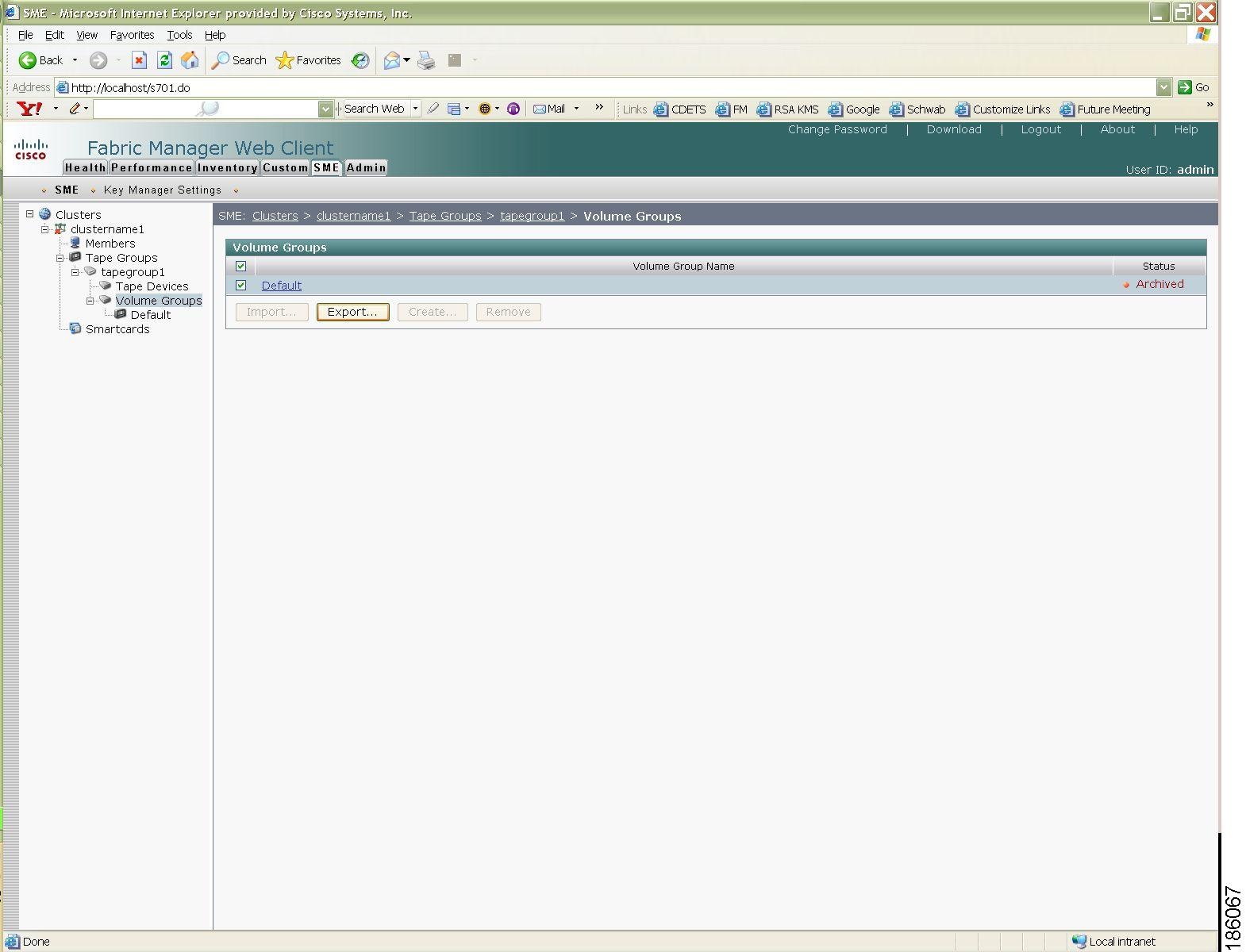Viewport: 1246px width, 952px height.
Task: Click the browser Home icon
Action: [190, 60]
